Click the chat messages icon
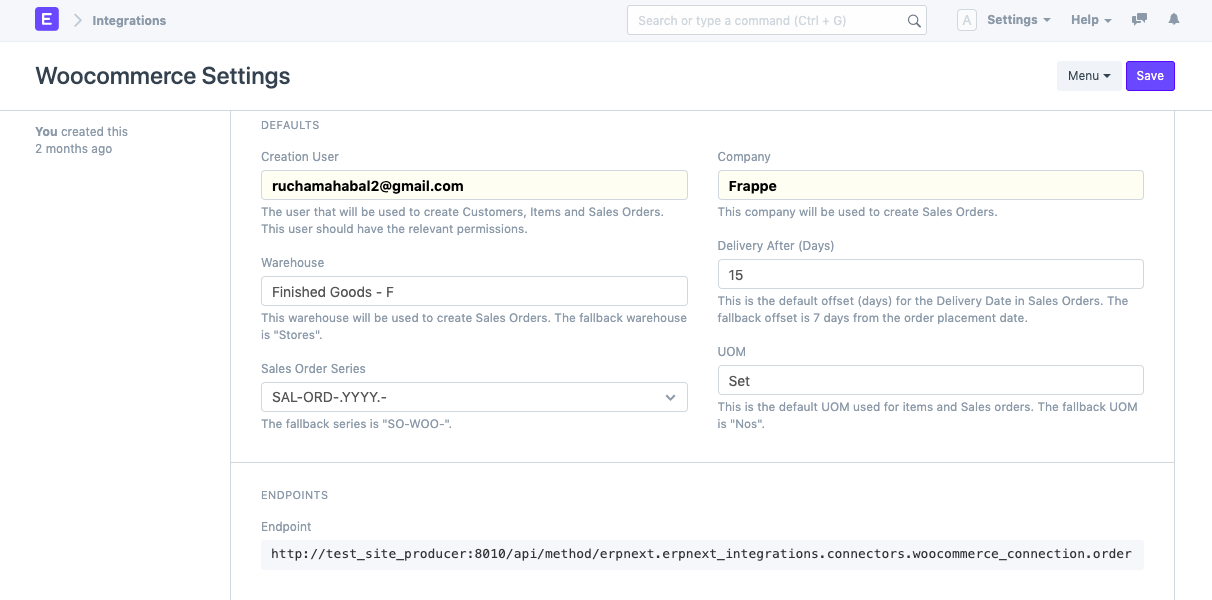This screenshot has width=1212, height=600. 1138,19
